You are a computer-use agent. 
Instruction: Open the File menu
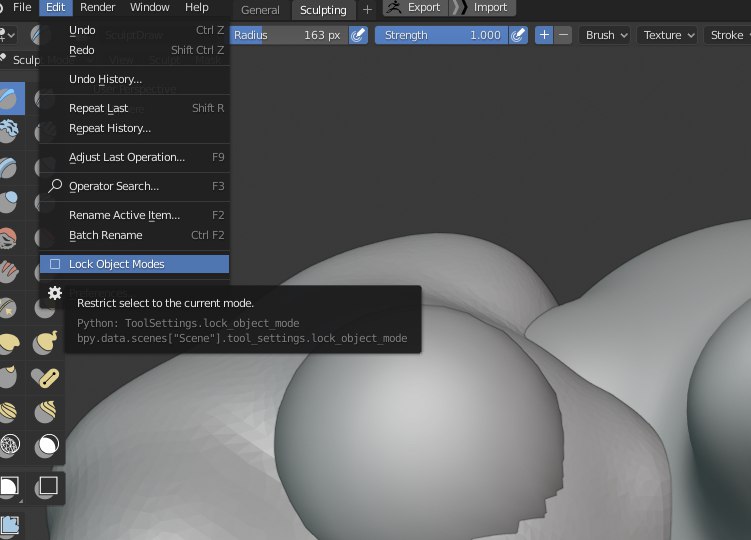click(x=22, y=7)
